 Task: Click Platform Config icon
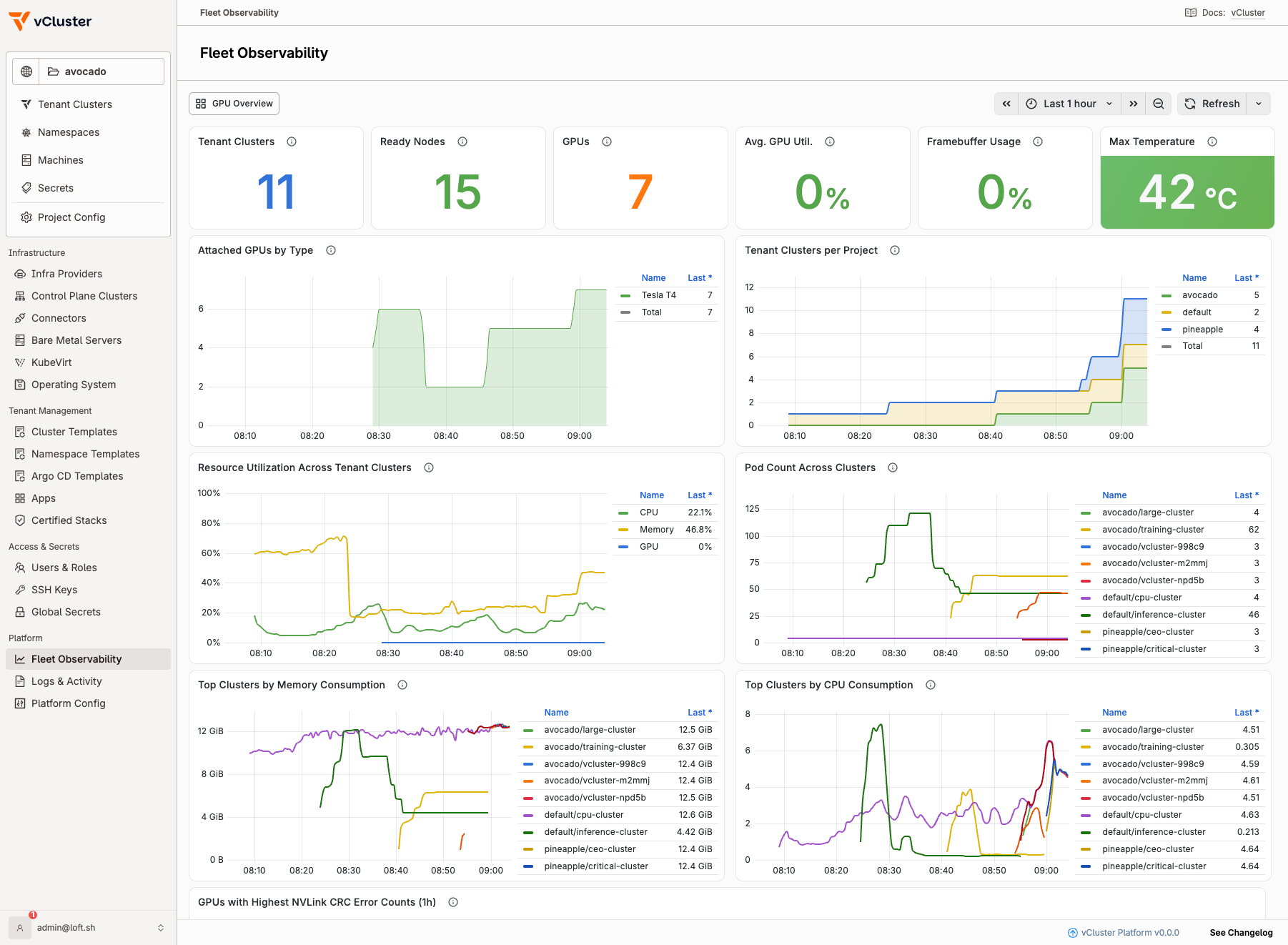coord(20,703)
